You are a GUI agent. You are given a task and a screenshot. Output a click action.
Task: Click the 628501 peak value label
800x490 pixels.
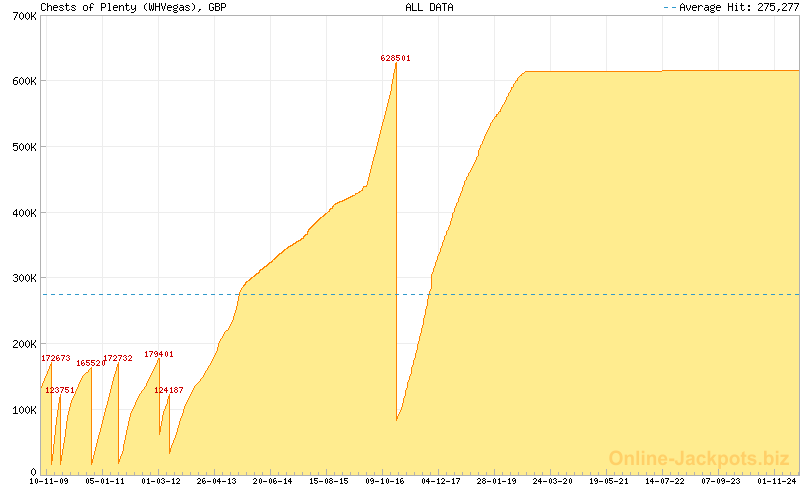395,58
